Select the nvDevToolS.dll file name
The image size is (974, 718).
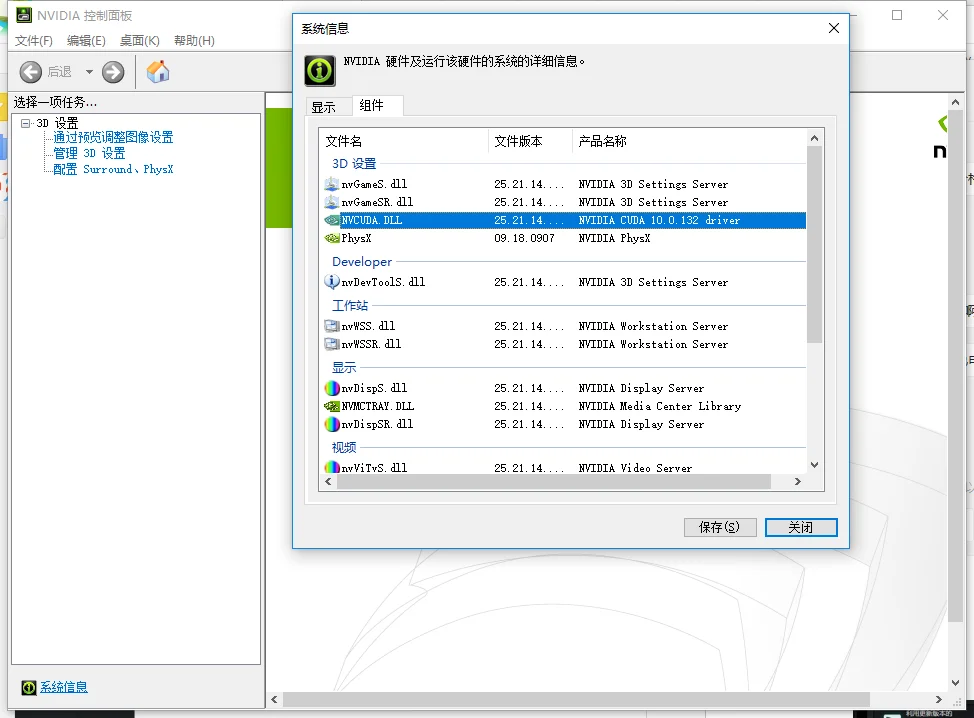(x=383, y=282)
